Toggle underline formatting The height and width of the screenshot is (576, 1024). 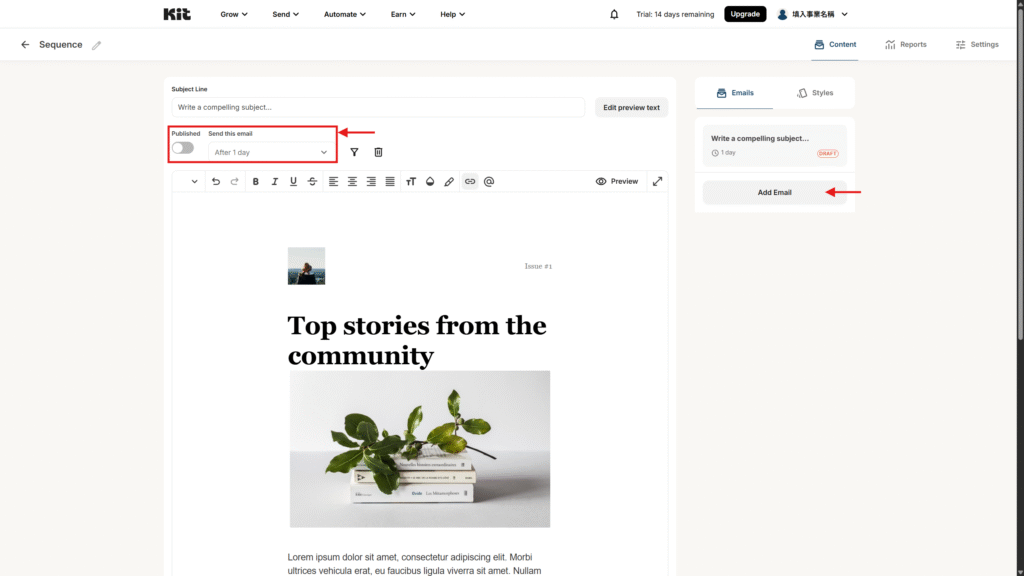pos(293,182)
